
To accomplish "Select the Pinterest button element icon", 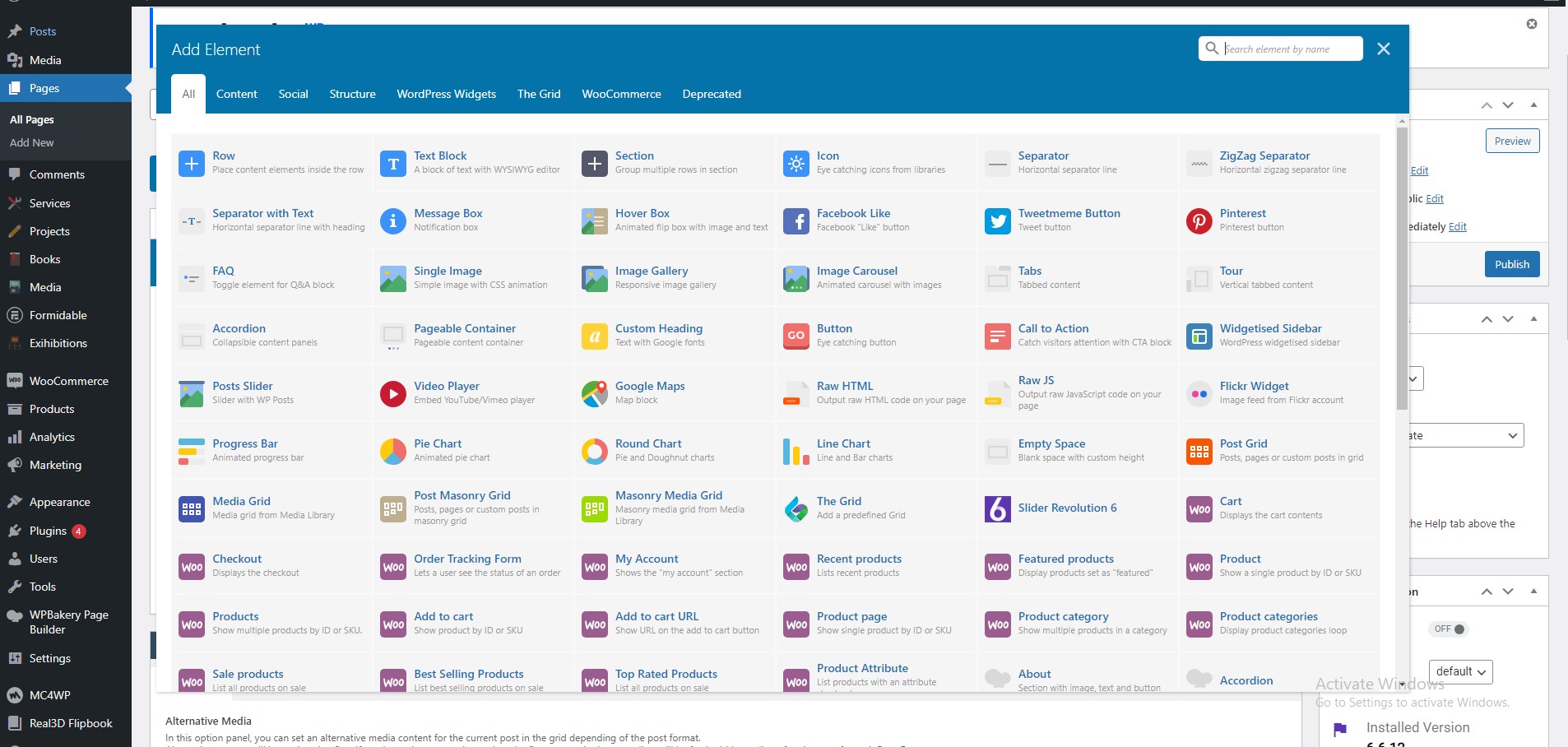I will coord(1198,220).
